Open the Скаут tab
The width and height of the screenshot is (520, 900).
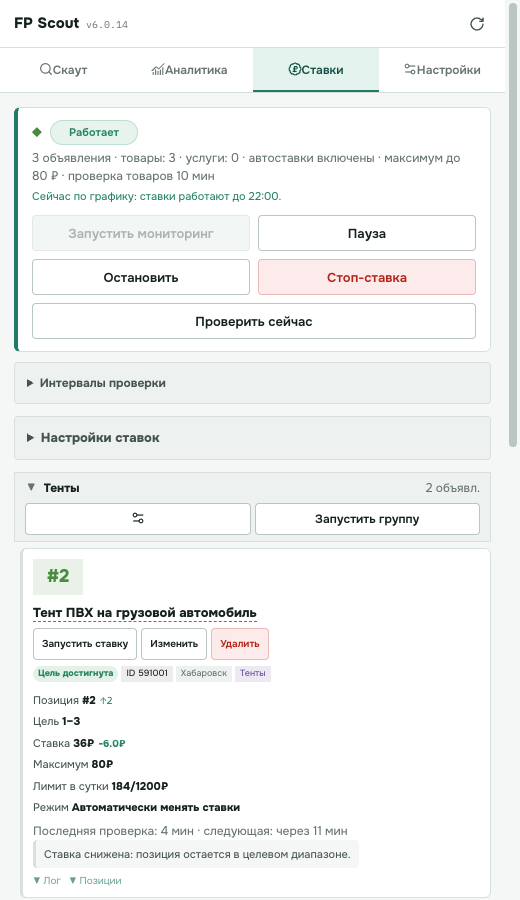point(64,70)
